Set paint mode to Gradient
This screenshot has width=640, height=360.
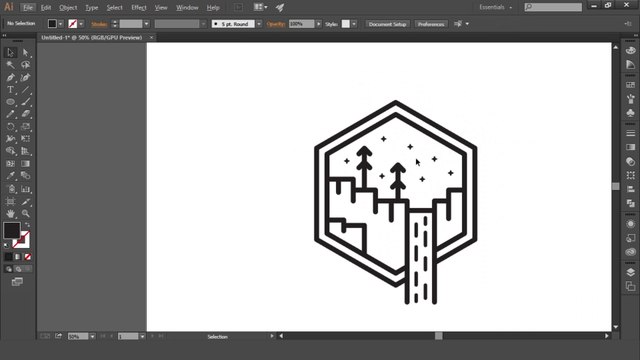18,257
